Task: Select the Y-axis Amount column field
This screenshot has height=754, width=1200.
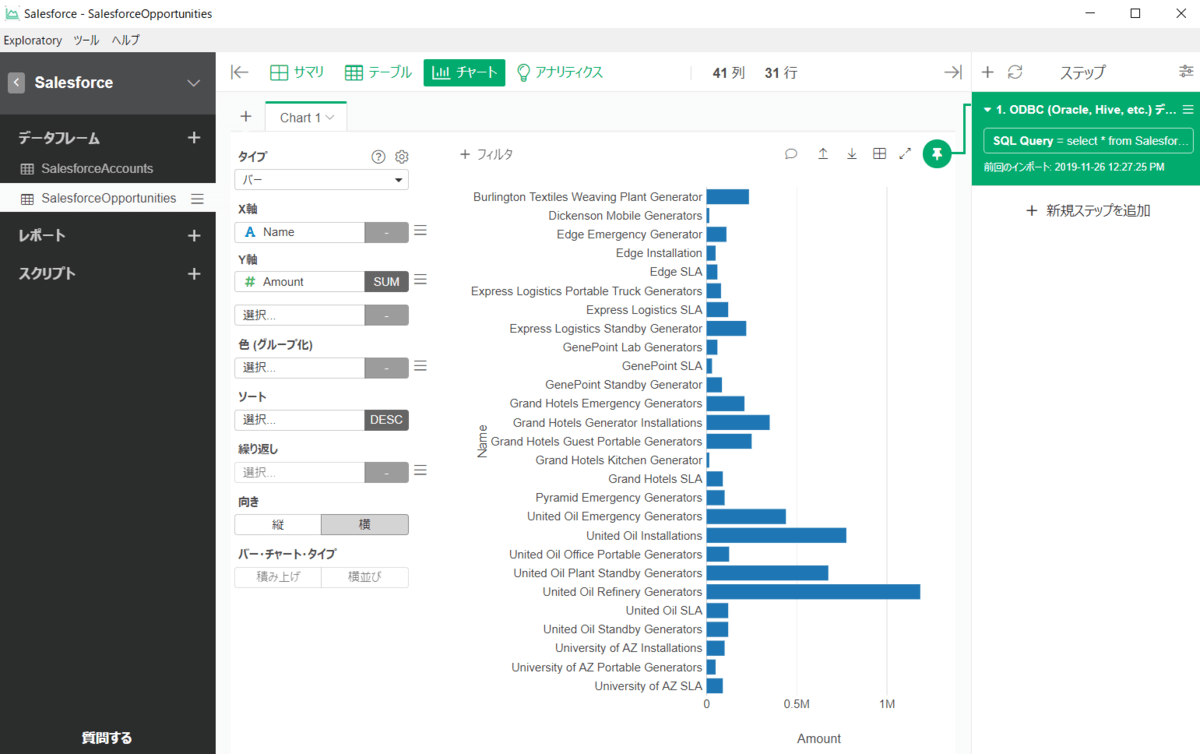Action: (x=299, y=282)
